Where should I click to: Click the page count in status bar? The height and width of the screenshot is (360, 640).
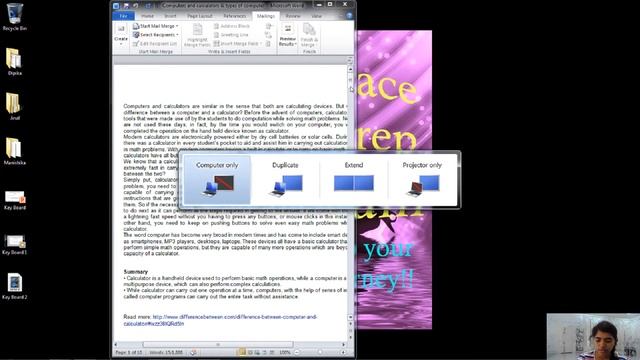tap(129, 352)
